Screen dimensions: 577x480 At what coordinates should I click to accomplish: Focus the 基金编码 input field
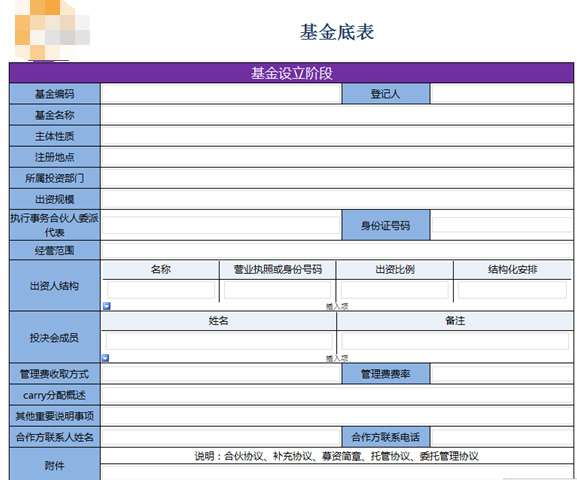pyautogui.click(x=221, y=94)
